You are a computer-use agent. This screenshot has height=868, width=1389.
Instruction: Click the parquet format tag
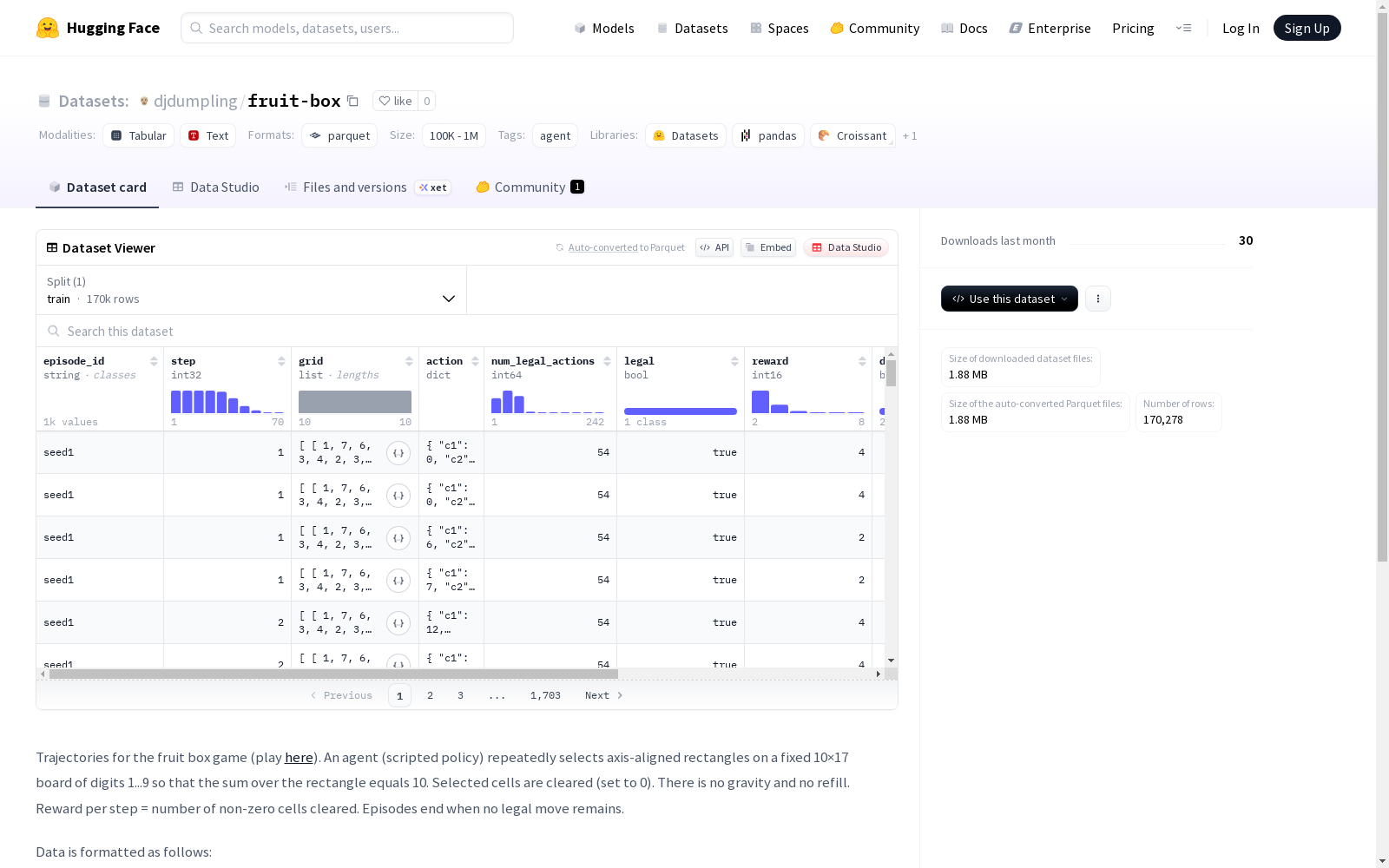coord(339,135)
